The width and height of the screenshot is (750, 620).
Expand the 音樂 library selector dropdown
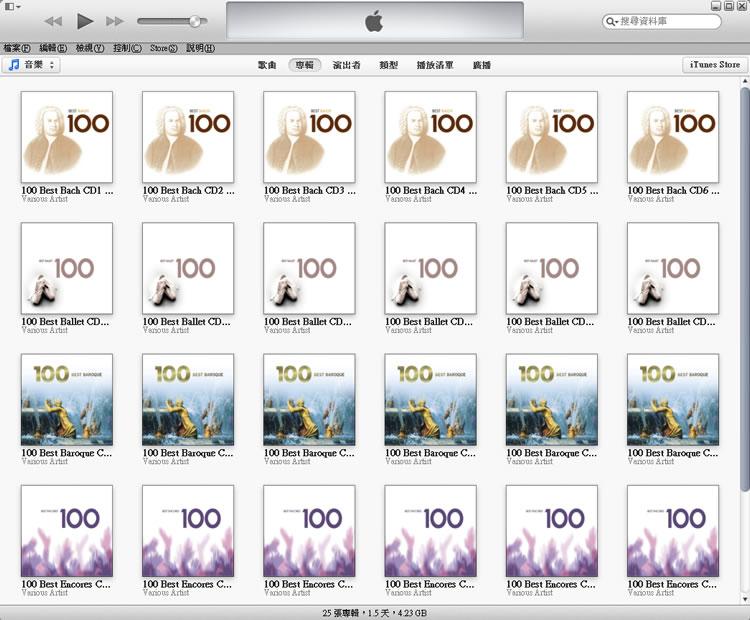pos(31,65)
